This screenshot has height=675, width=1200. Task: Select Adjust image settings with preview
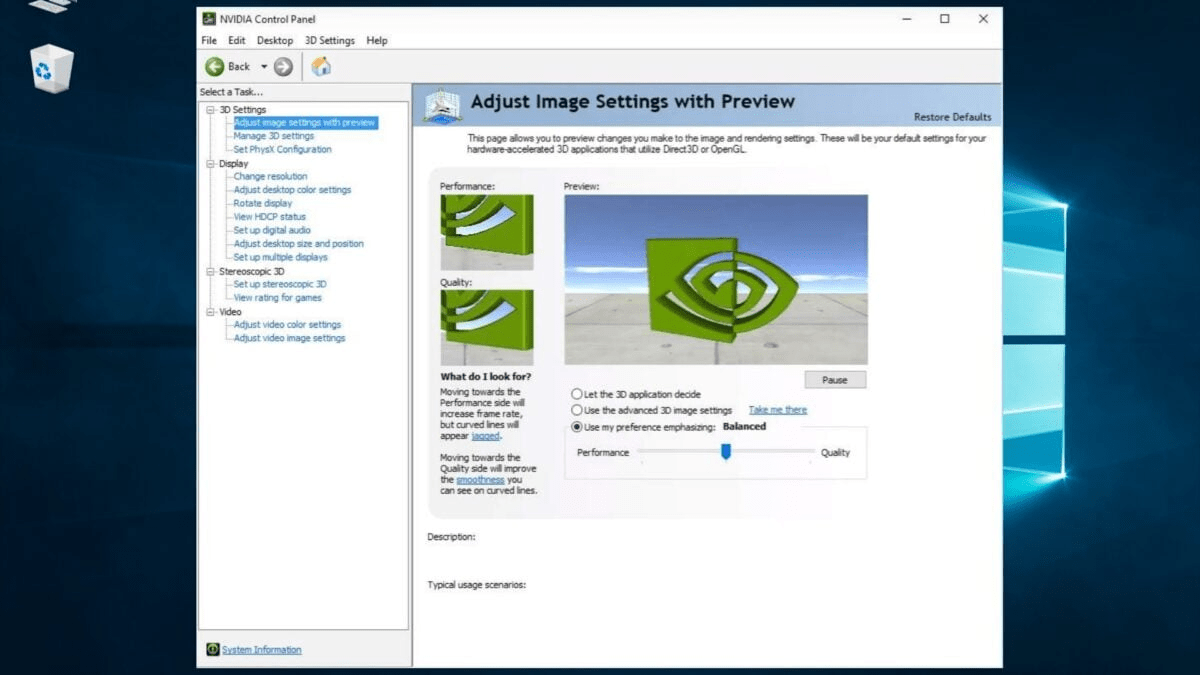(x=305, y=122)
